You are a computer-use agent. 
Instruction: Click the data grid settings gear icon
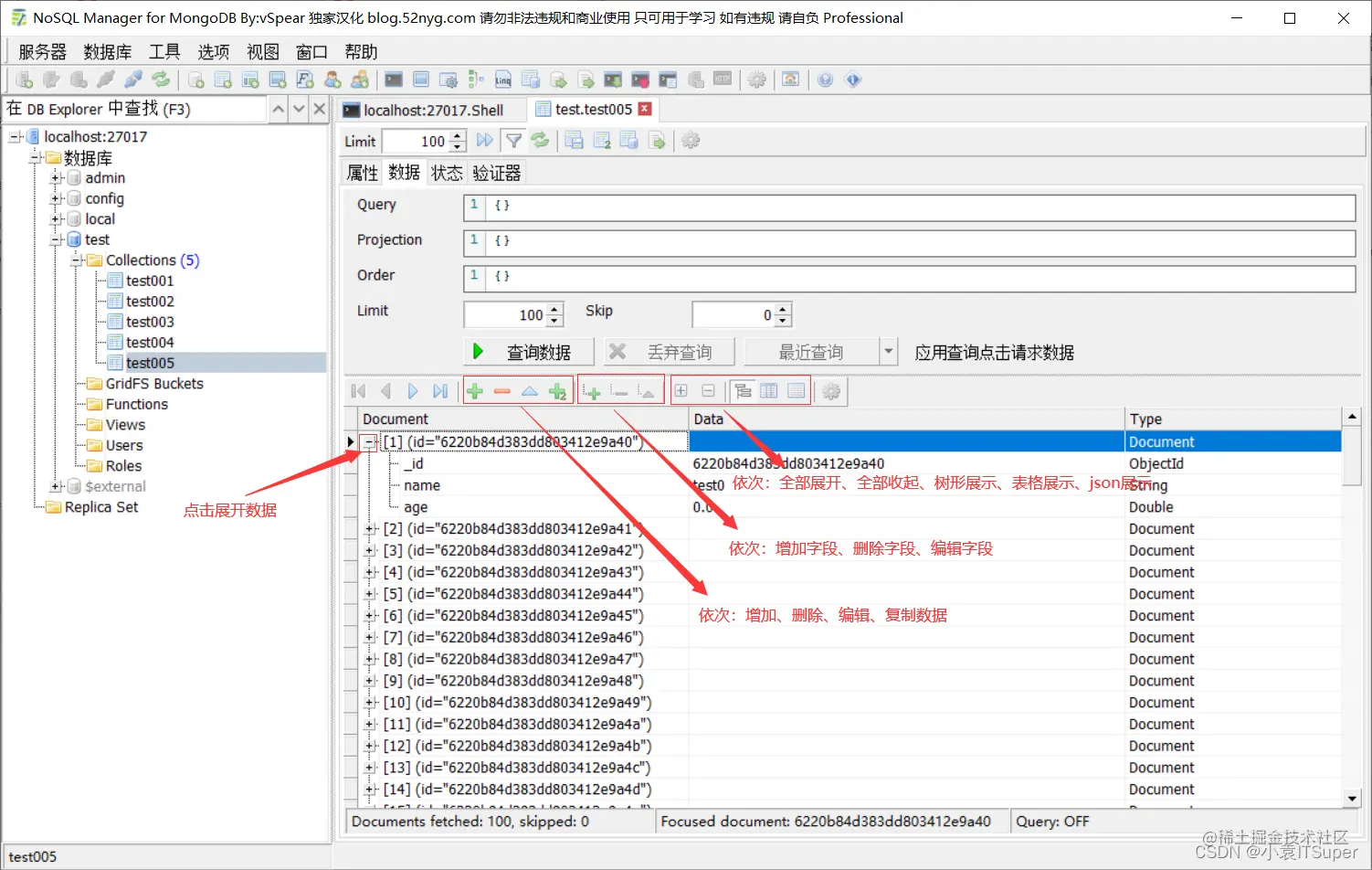831,391
